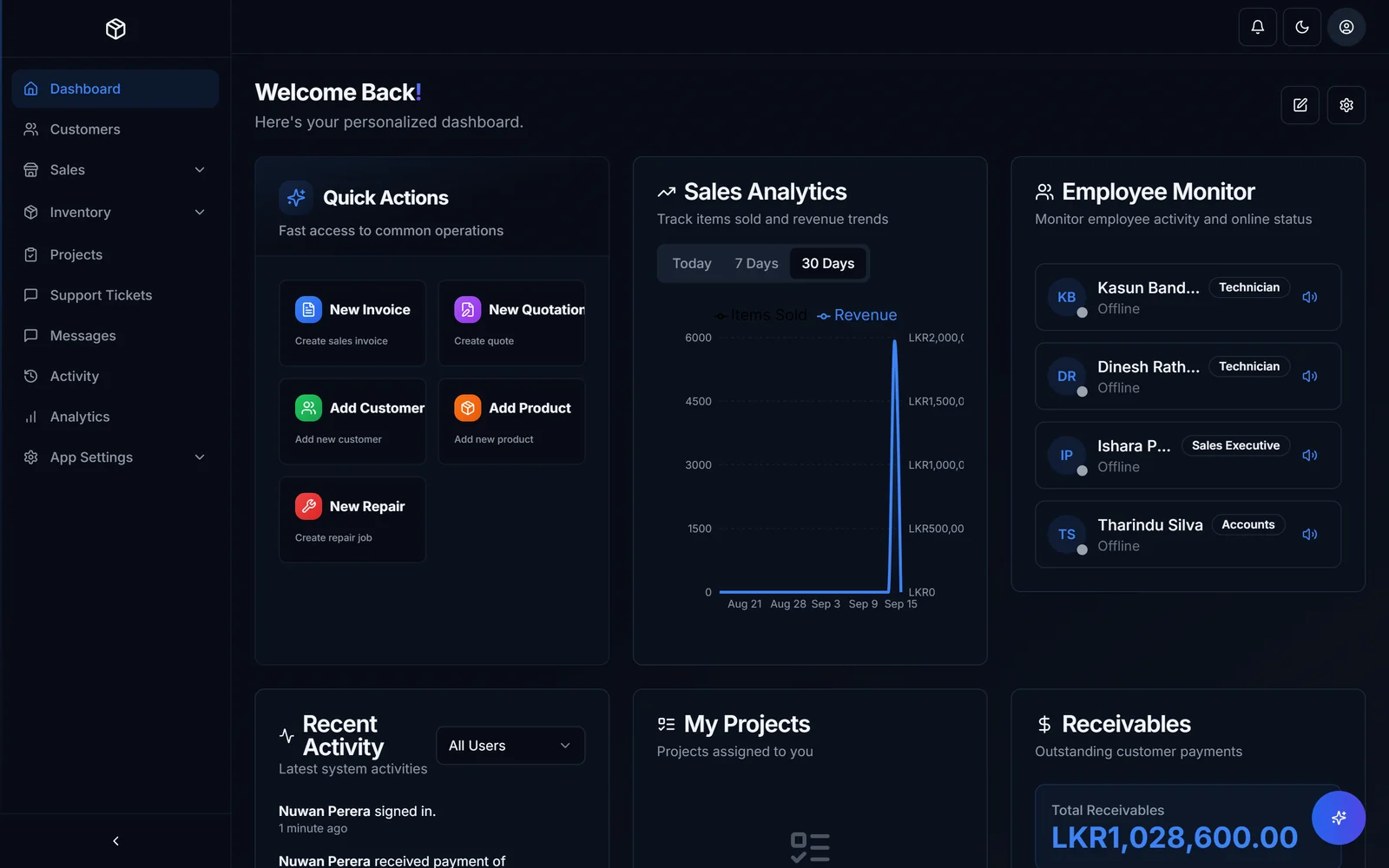Click the Inventory box icon in sidebar
The image size is (1389, 868).
(x=31, y=213)
